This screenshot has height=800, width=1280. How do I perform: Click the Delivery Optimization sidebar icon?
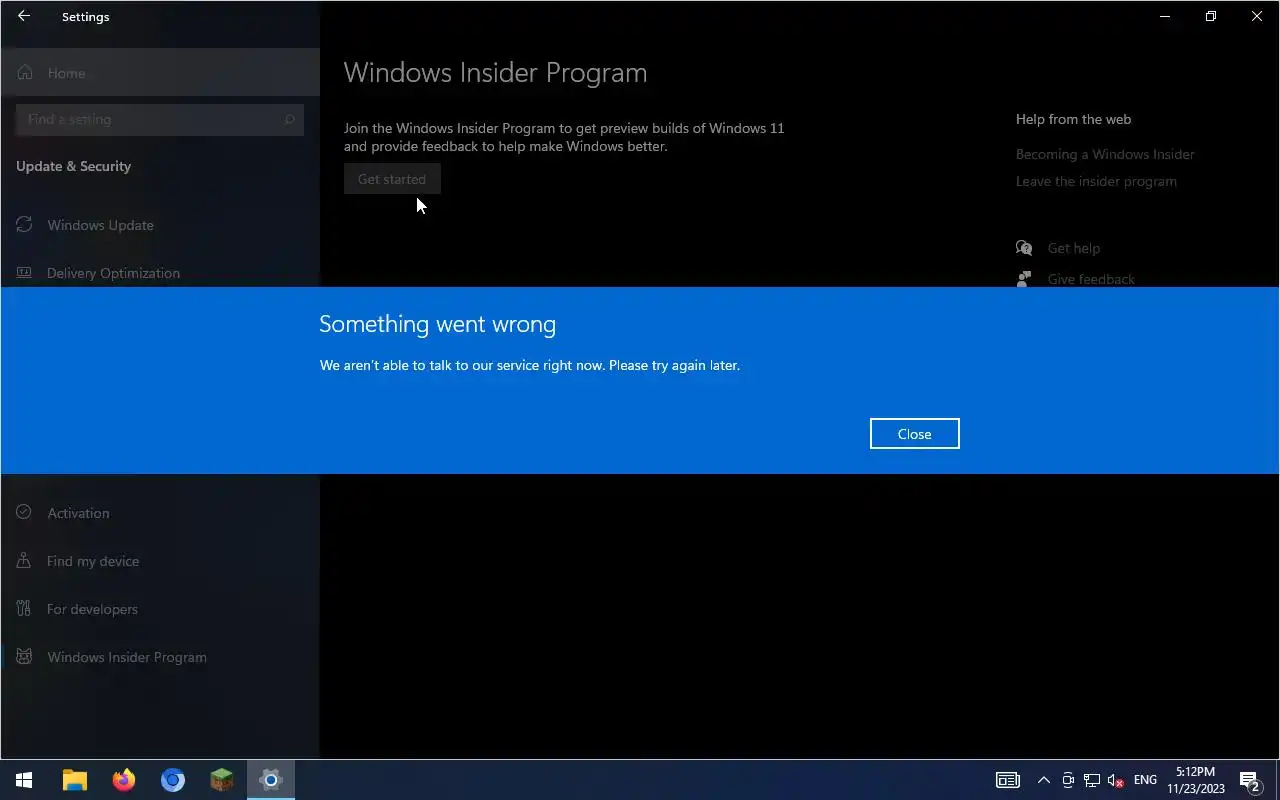click(24, 273)
